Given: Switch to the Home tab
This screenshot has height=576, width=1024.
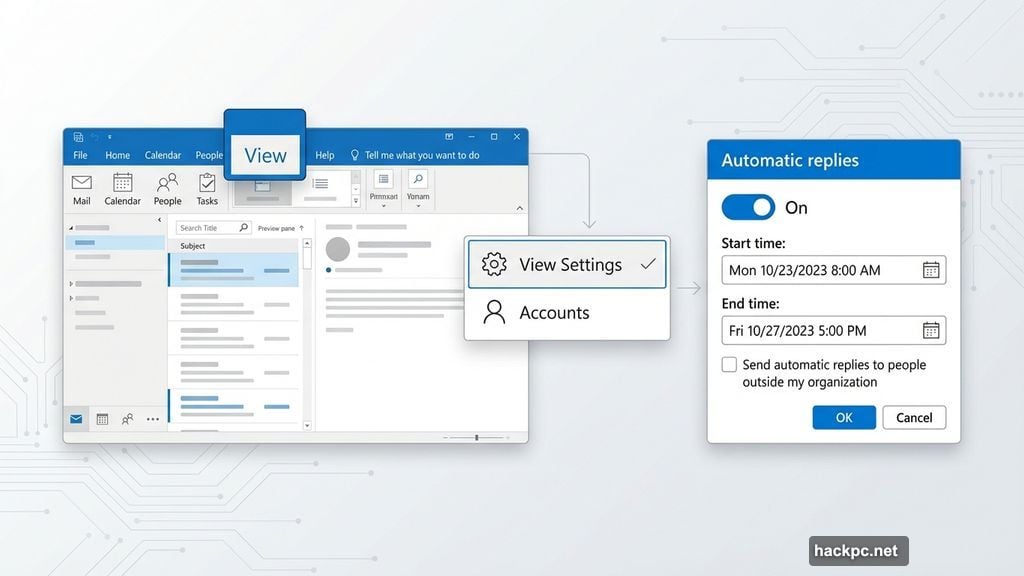Looking at the screenshot, I should 117,155.
